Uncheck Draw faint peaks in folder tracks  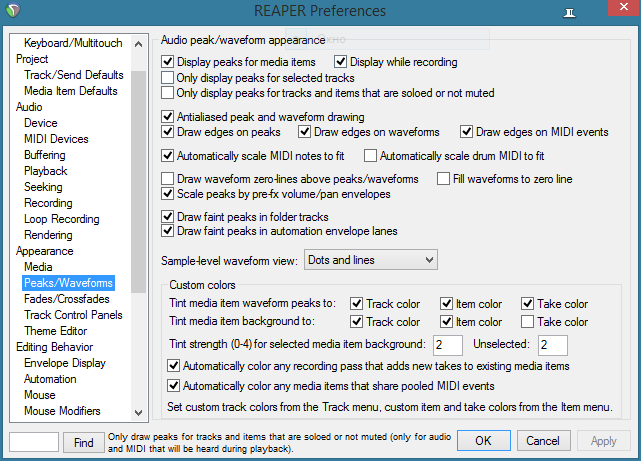pos(168,217)
